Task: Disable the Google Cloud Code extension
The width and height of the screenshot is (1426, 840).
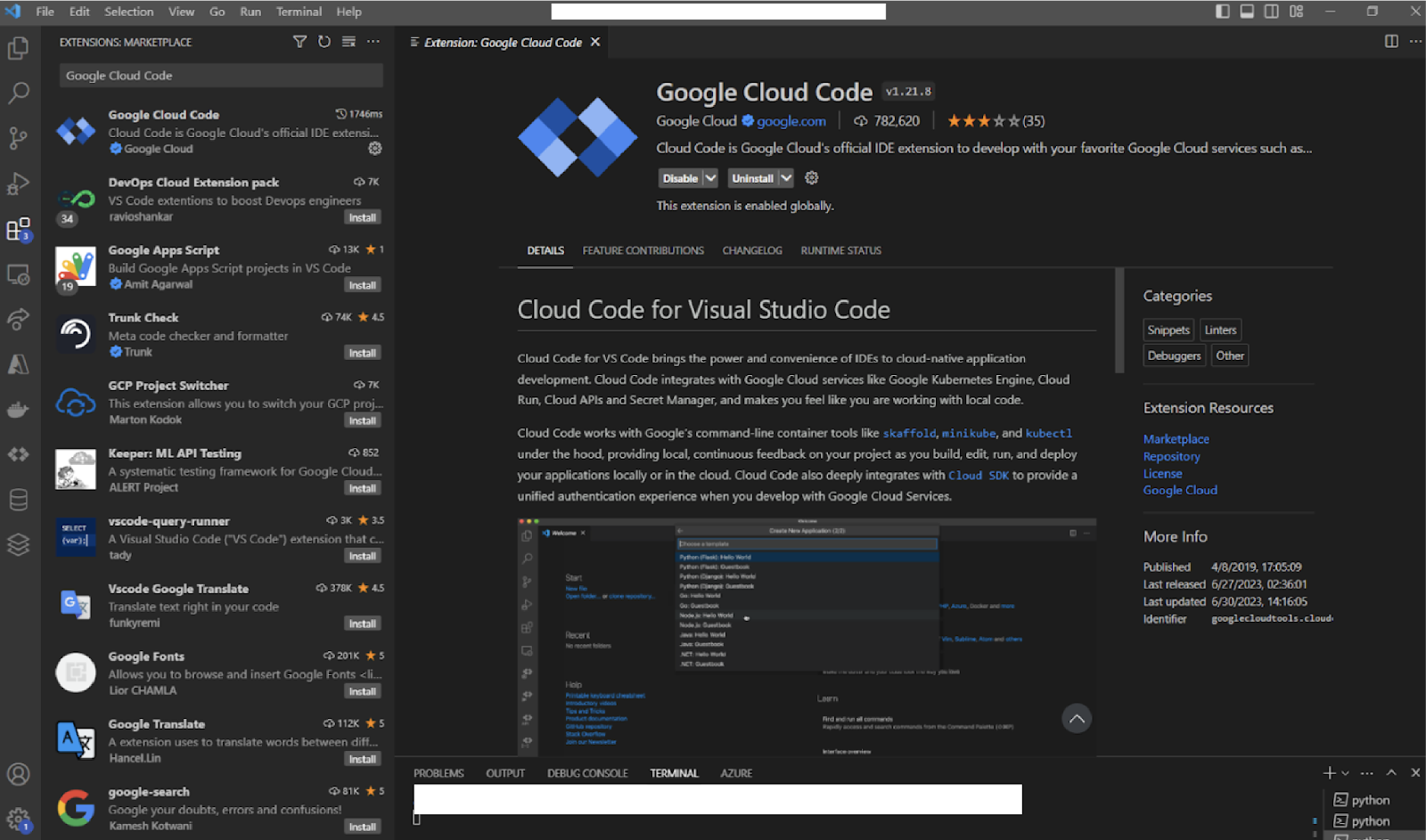Action: tap(680, 178)
